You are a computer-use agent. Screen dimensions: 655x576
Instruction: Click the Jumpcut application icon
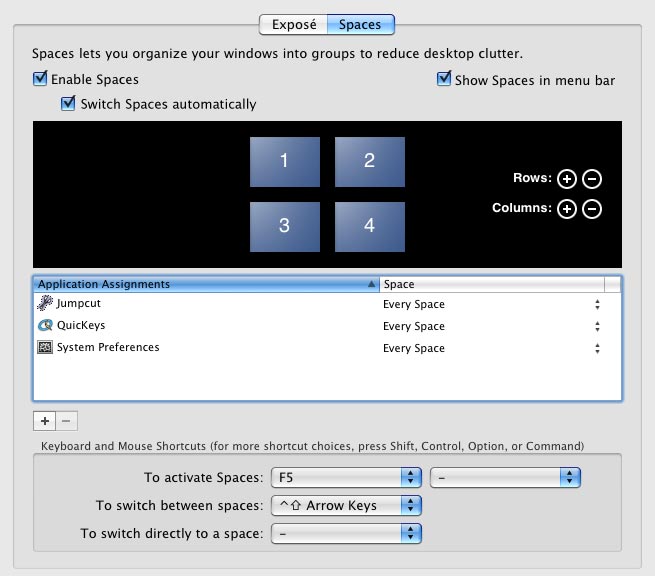(45, 303)
